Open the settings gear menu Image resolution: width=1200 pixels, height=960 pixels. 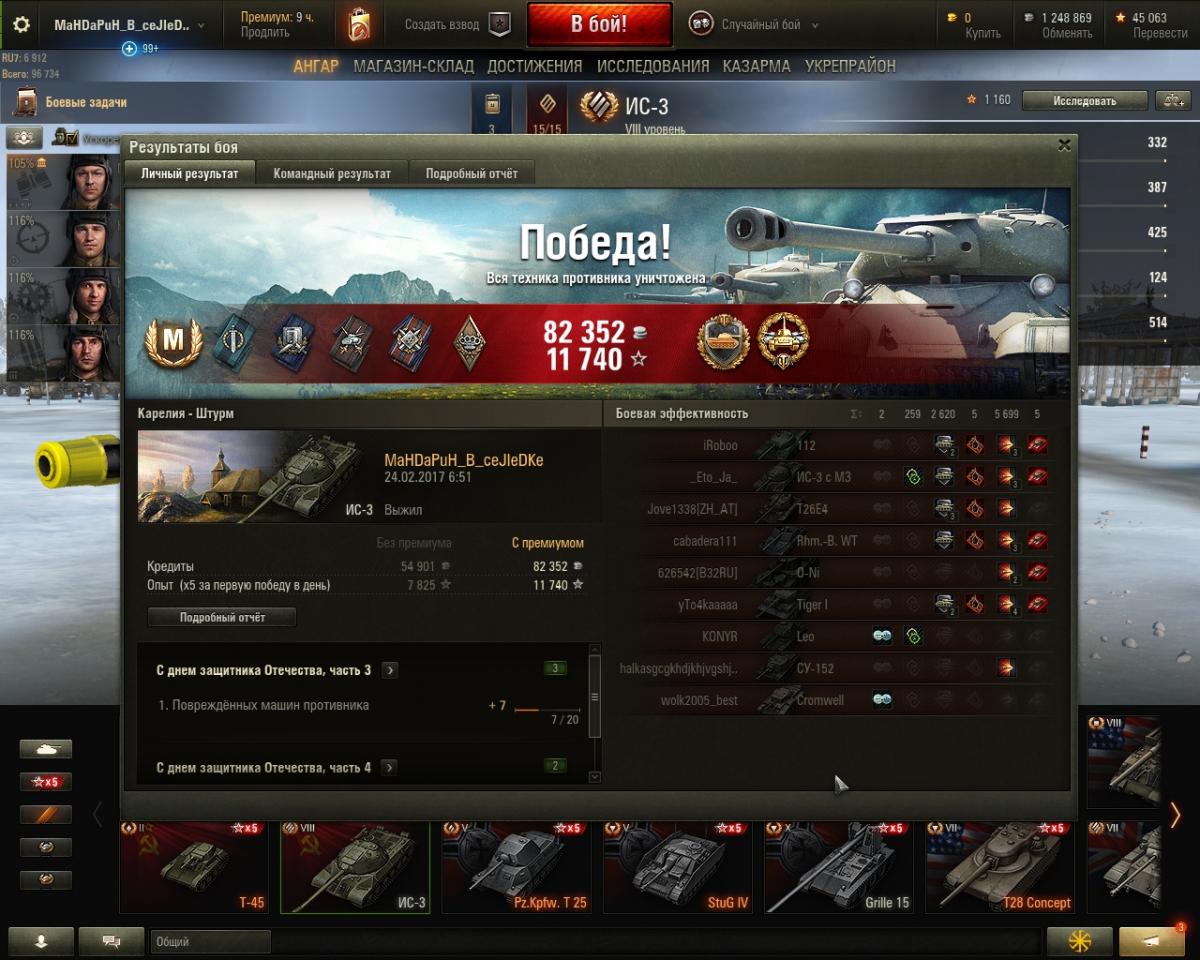pyautogui.click(x=21, y=25)
